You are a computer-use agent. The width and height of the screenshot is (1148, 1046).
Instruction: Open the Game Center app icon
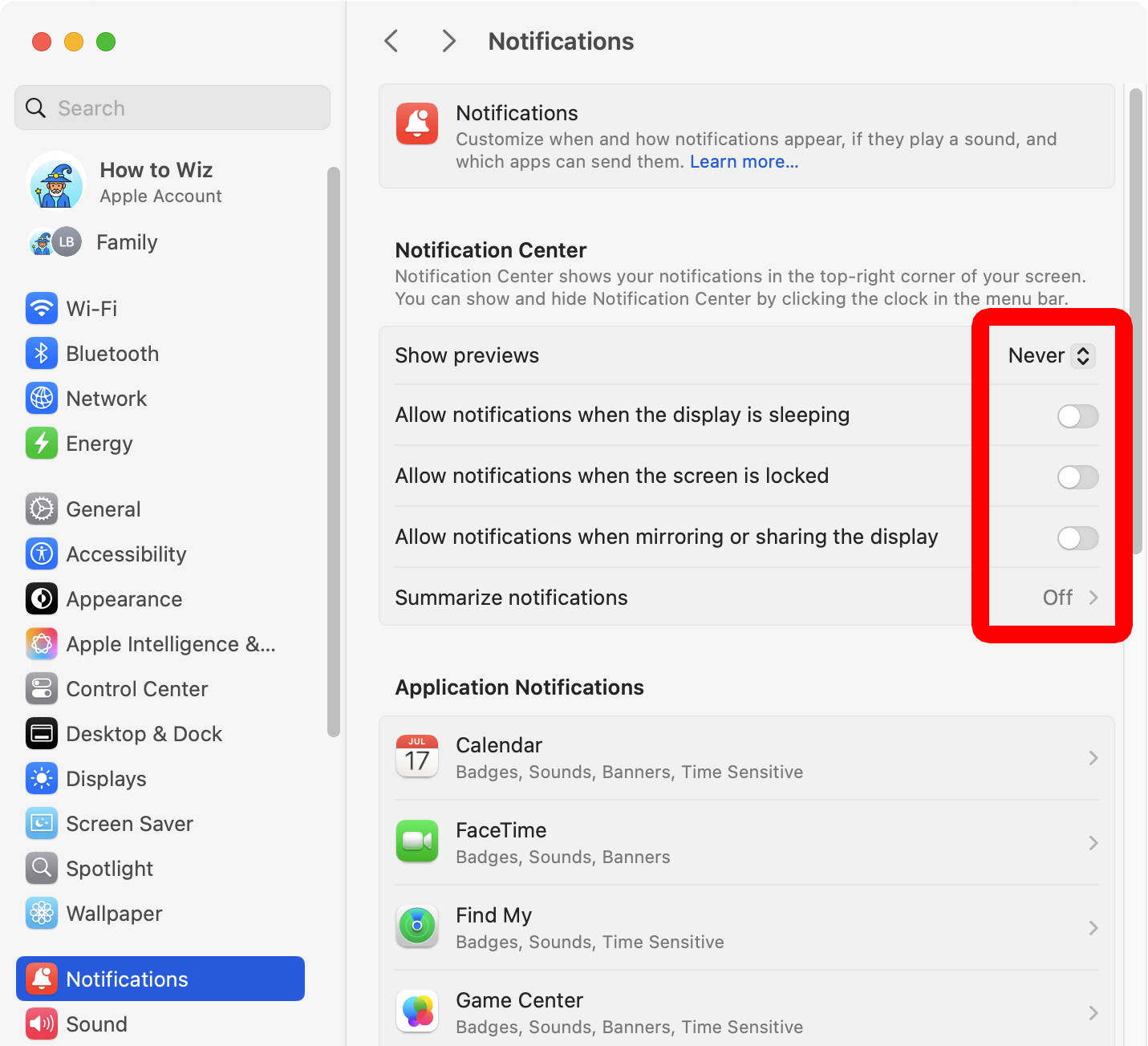[417, 1011]
